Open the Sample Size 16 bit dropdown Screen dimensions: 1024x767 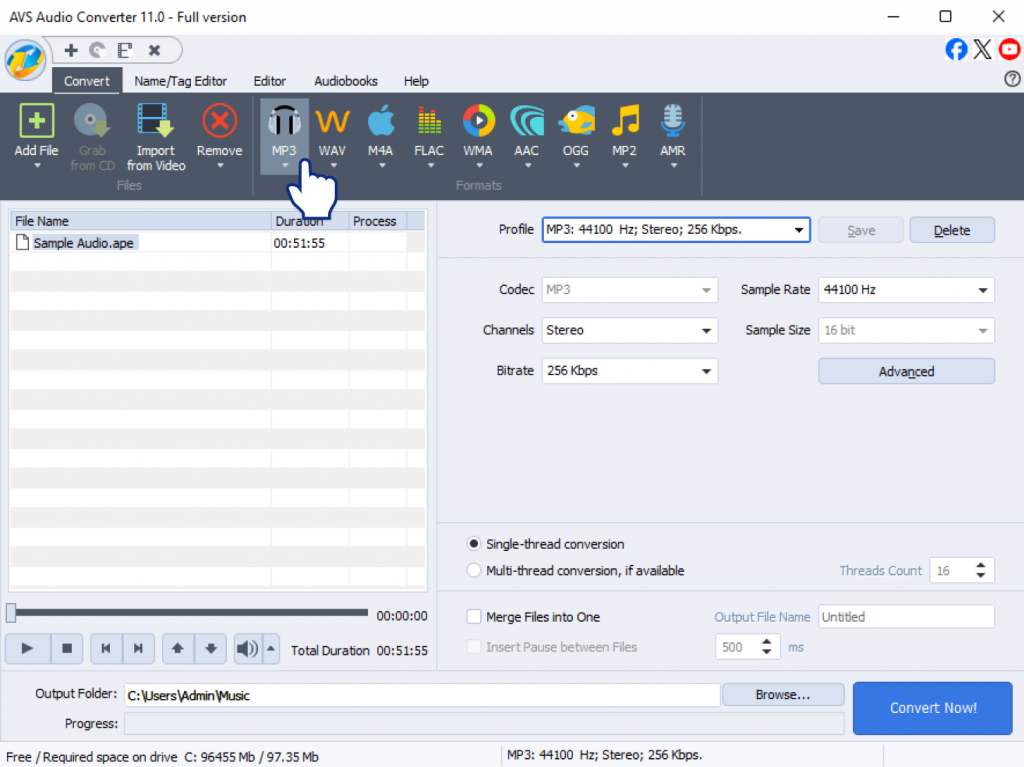coord(982,331)
